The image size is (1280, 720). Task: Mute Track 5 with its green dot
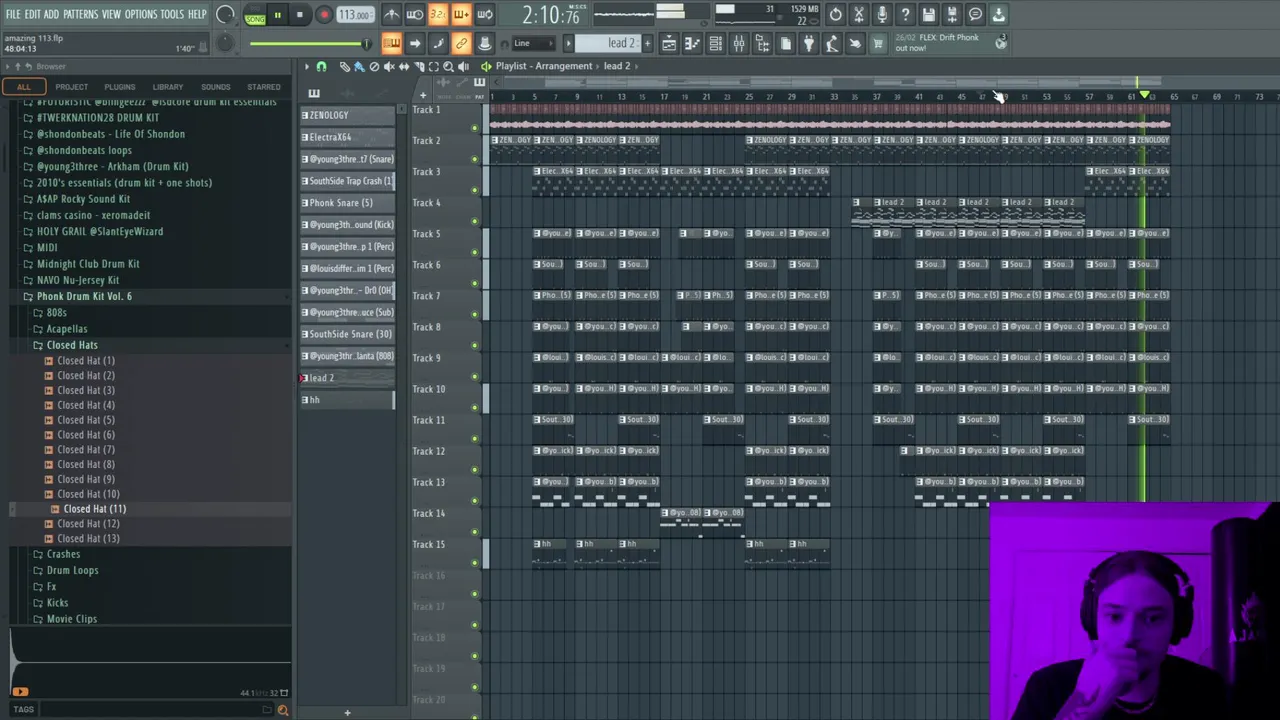click(x=475, y=251)
